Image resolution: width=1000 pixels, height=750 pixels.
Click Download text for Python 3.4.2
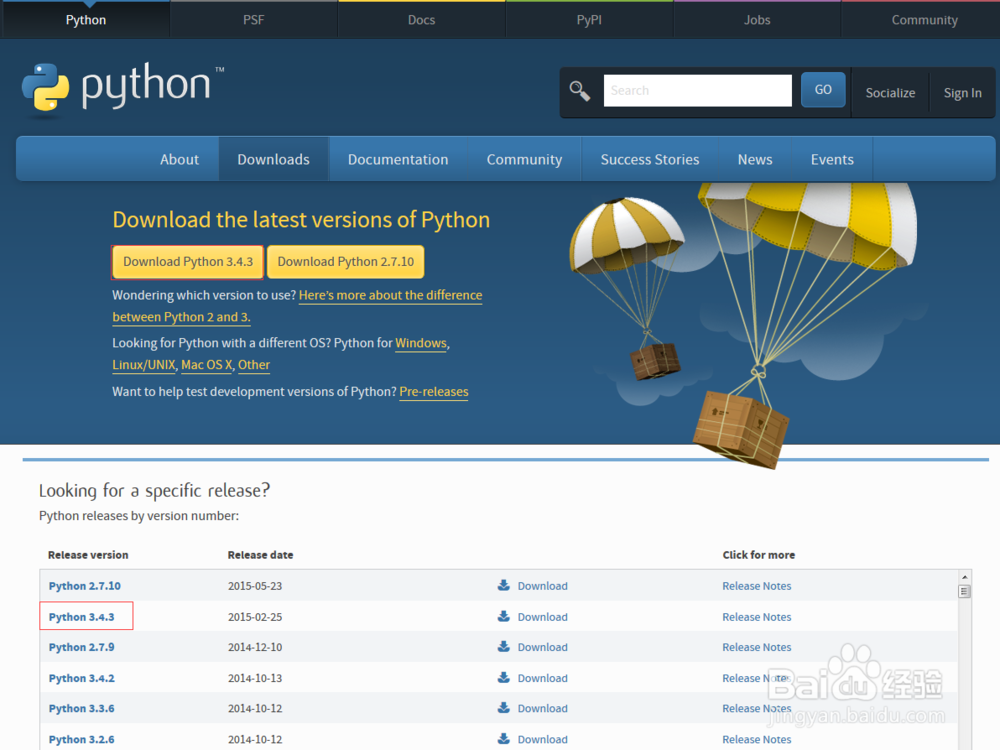(x=543, y=678)
